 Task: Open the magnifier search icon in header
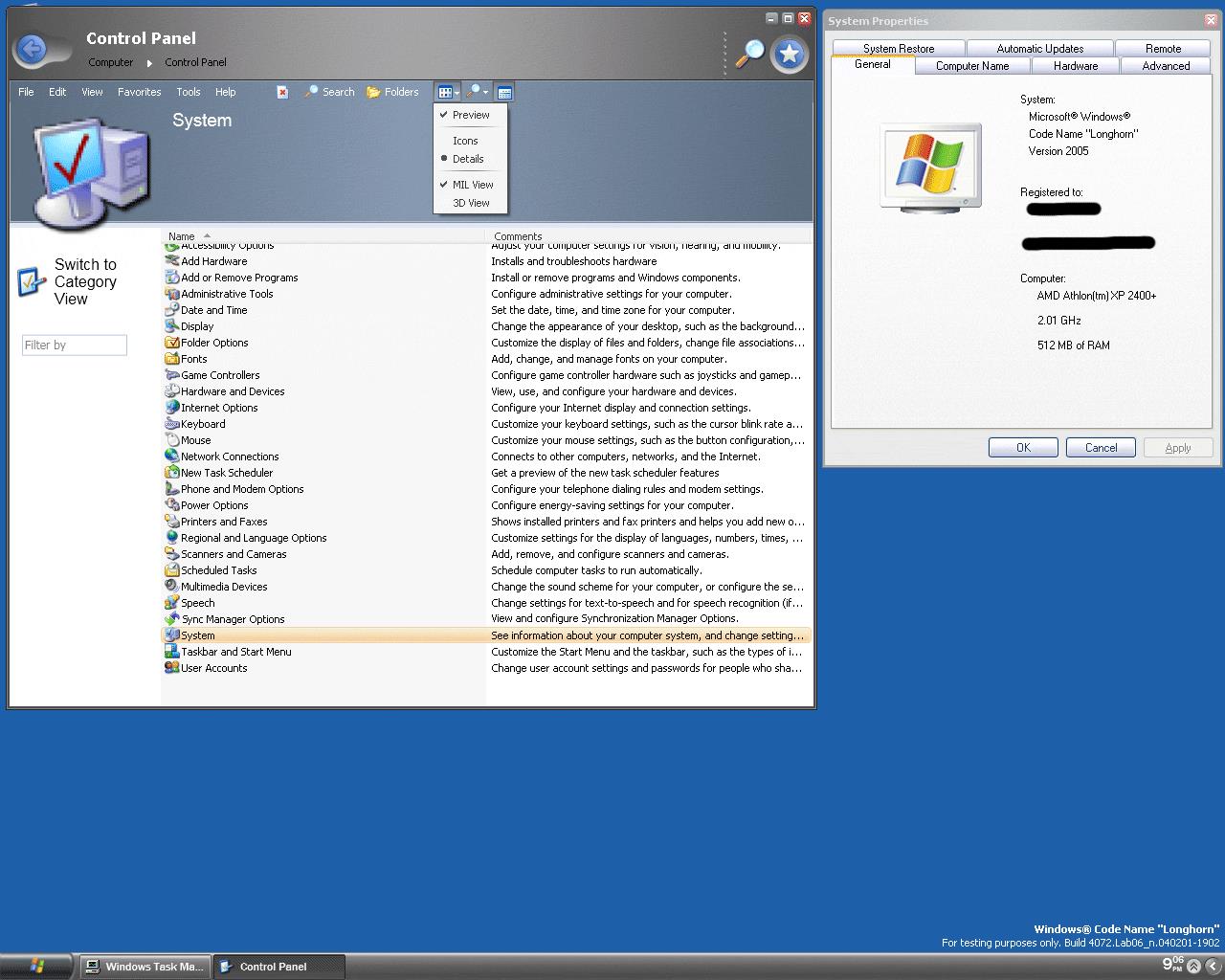[x=749, y=54]
